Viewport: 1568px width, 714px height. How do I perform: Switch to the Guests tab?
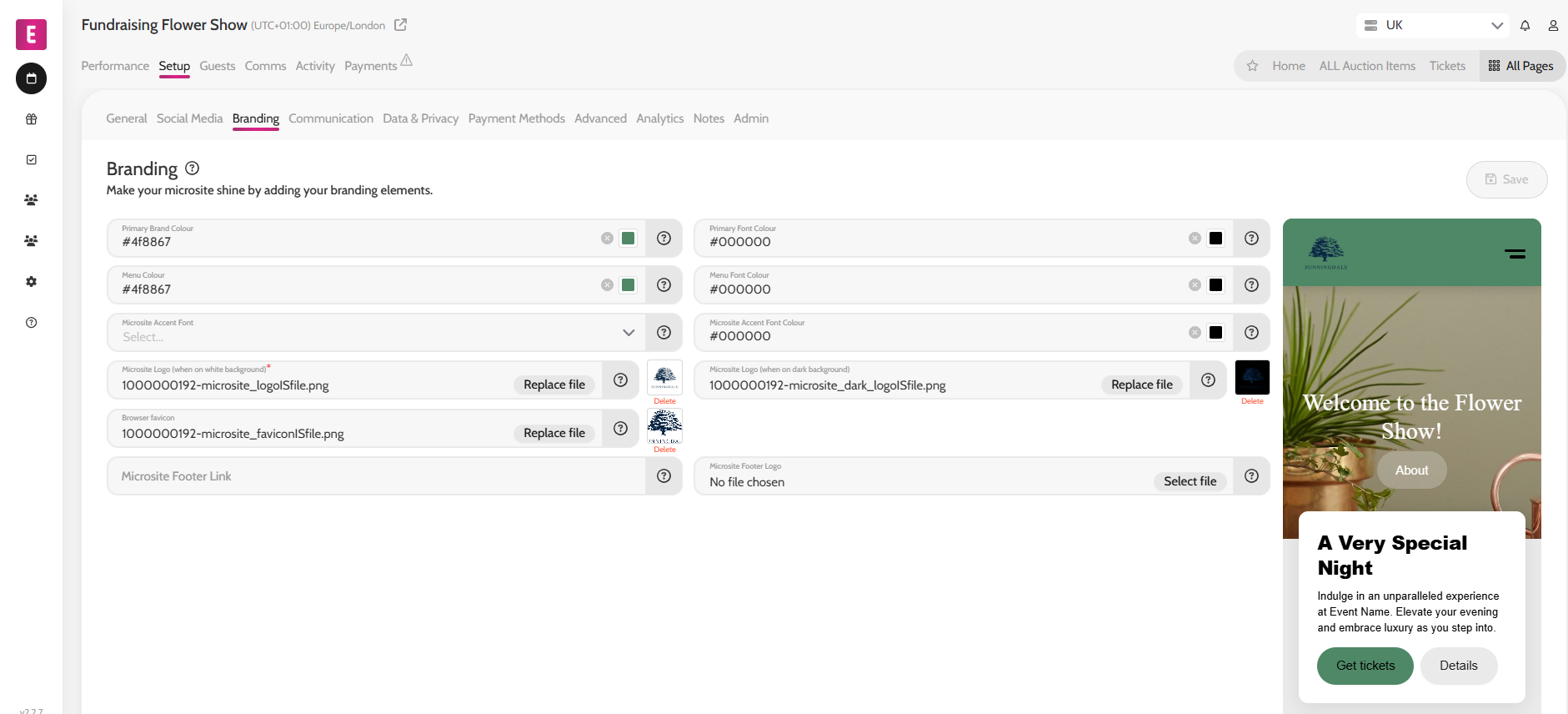coord(218,66)
